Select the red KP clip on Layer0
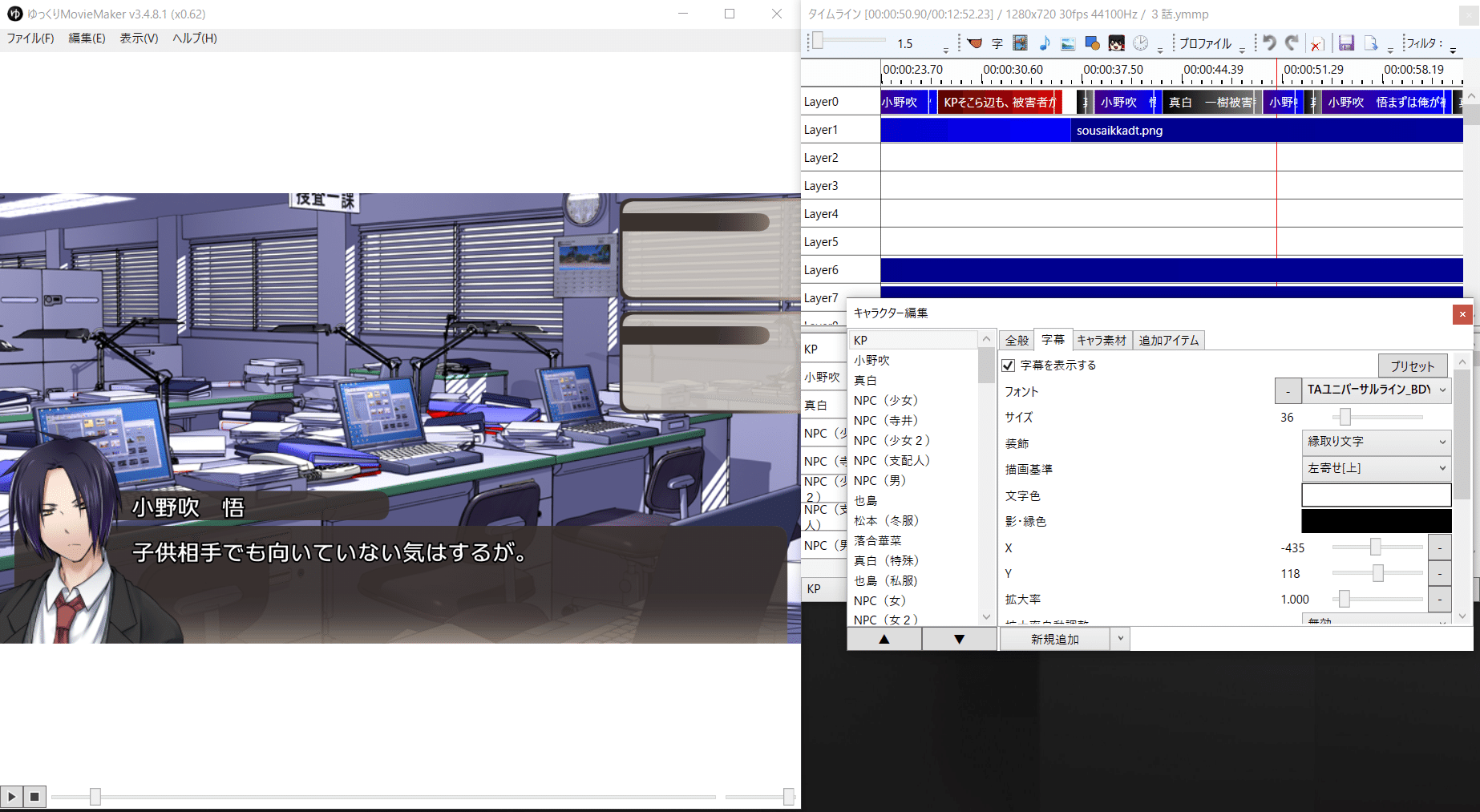1480x812 pixels. click(x=1000, y=102)
